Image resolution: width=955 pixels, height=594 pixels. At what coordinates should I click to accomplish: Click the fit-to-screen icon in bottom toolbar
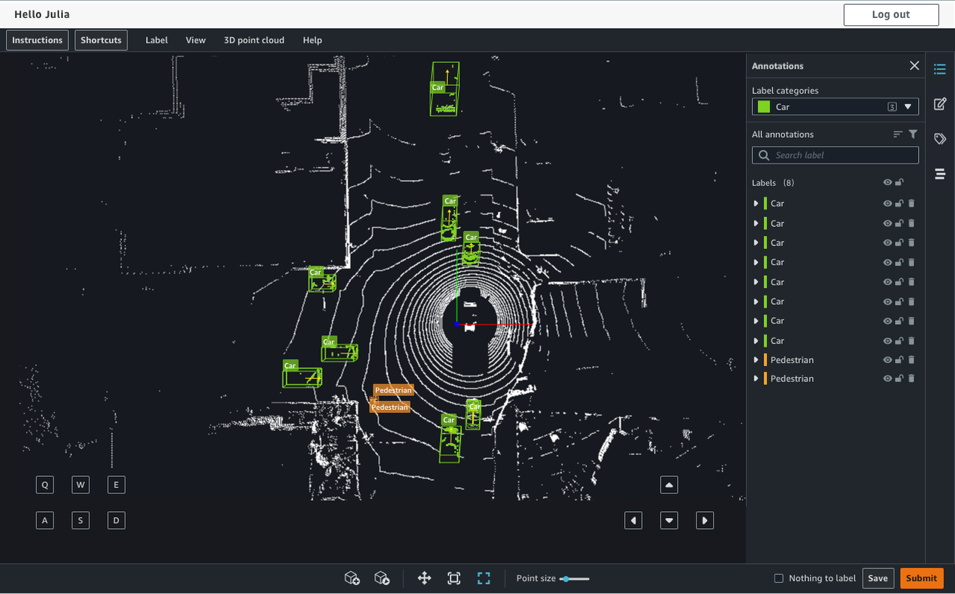[454, 578]
